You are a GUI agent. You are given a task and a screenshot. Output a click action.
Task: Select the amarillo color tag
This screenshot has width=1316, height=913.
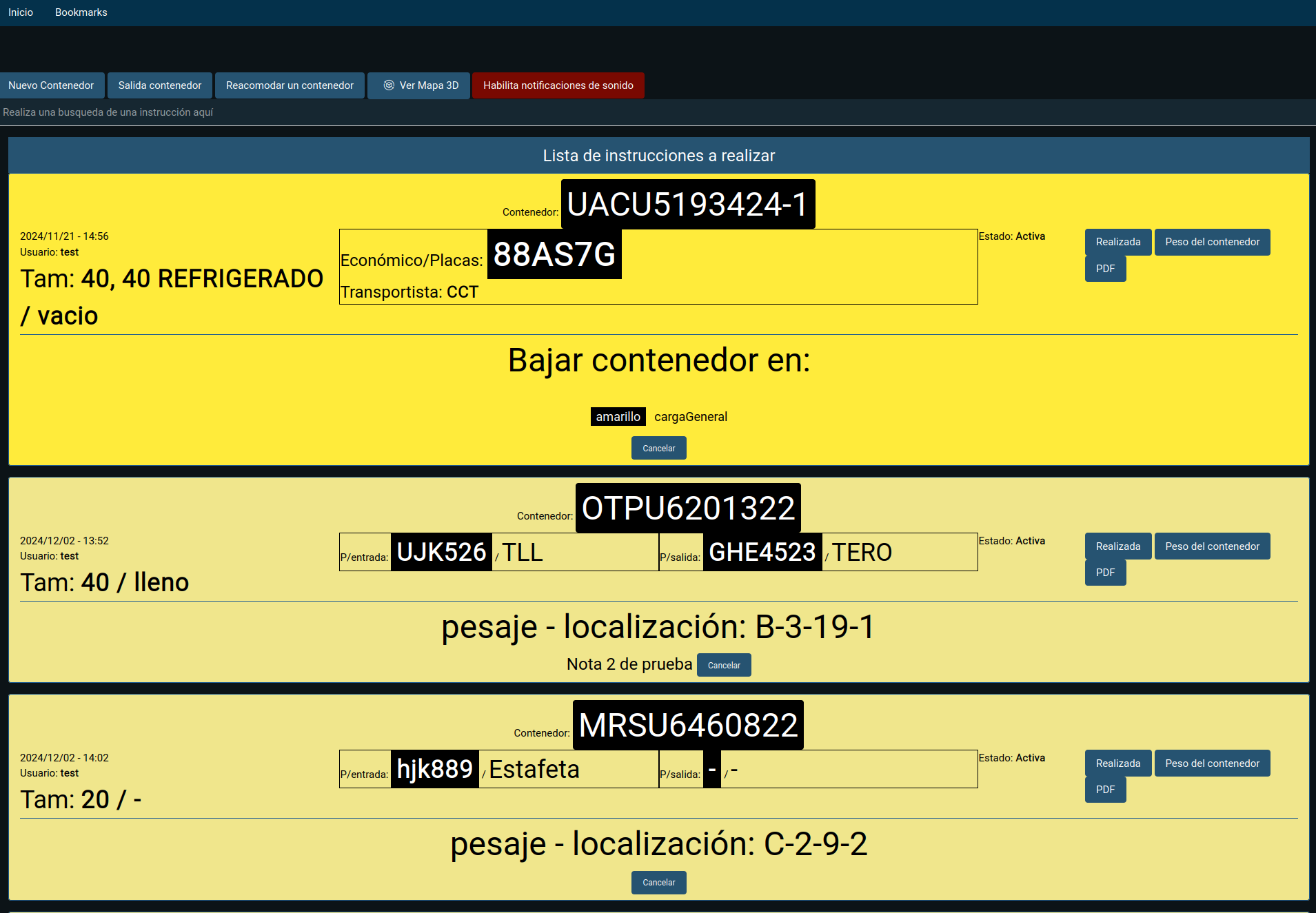618,417
